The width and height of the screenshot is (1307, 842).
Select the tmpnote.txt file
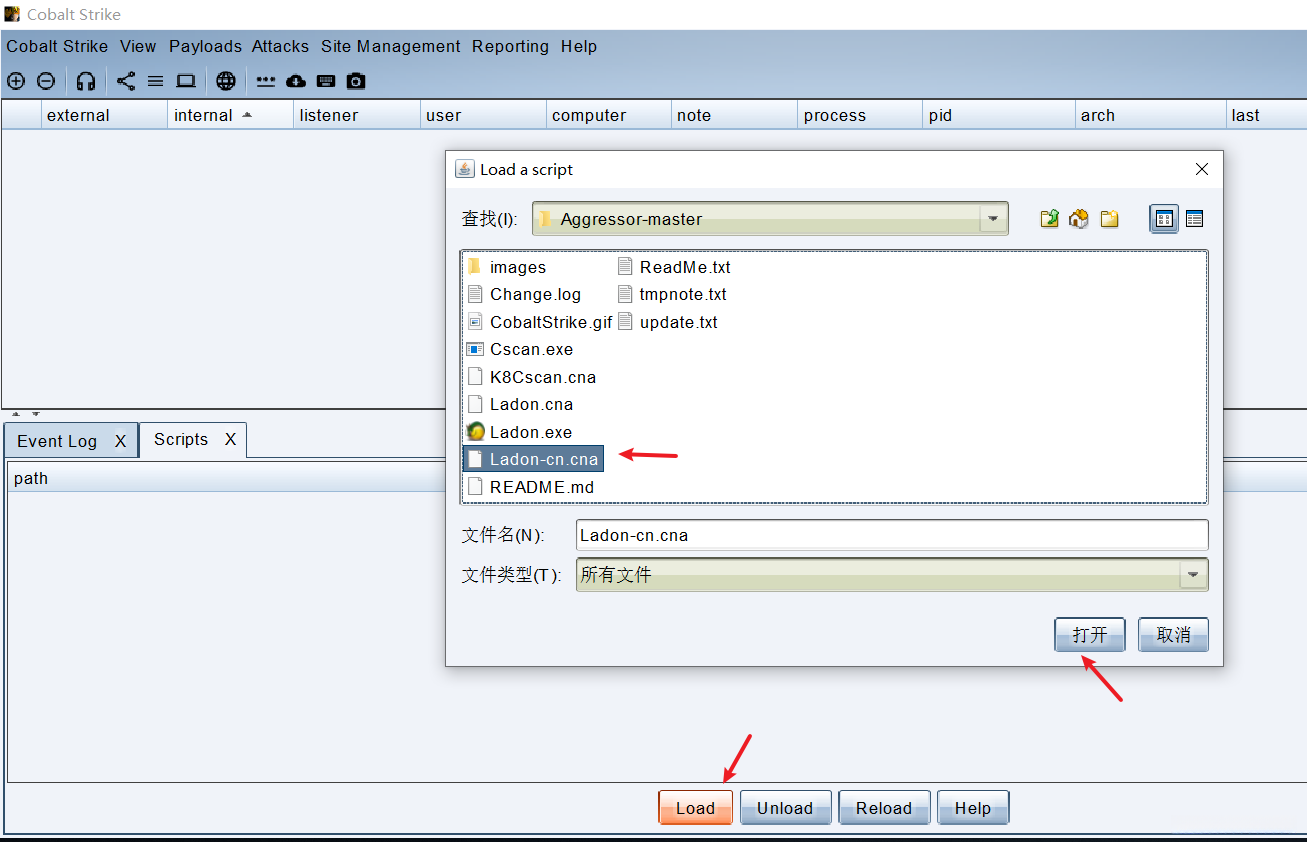(673, 294)
